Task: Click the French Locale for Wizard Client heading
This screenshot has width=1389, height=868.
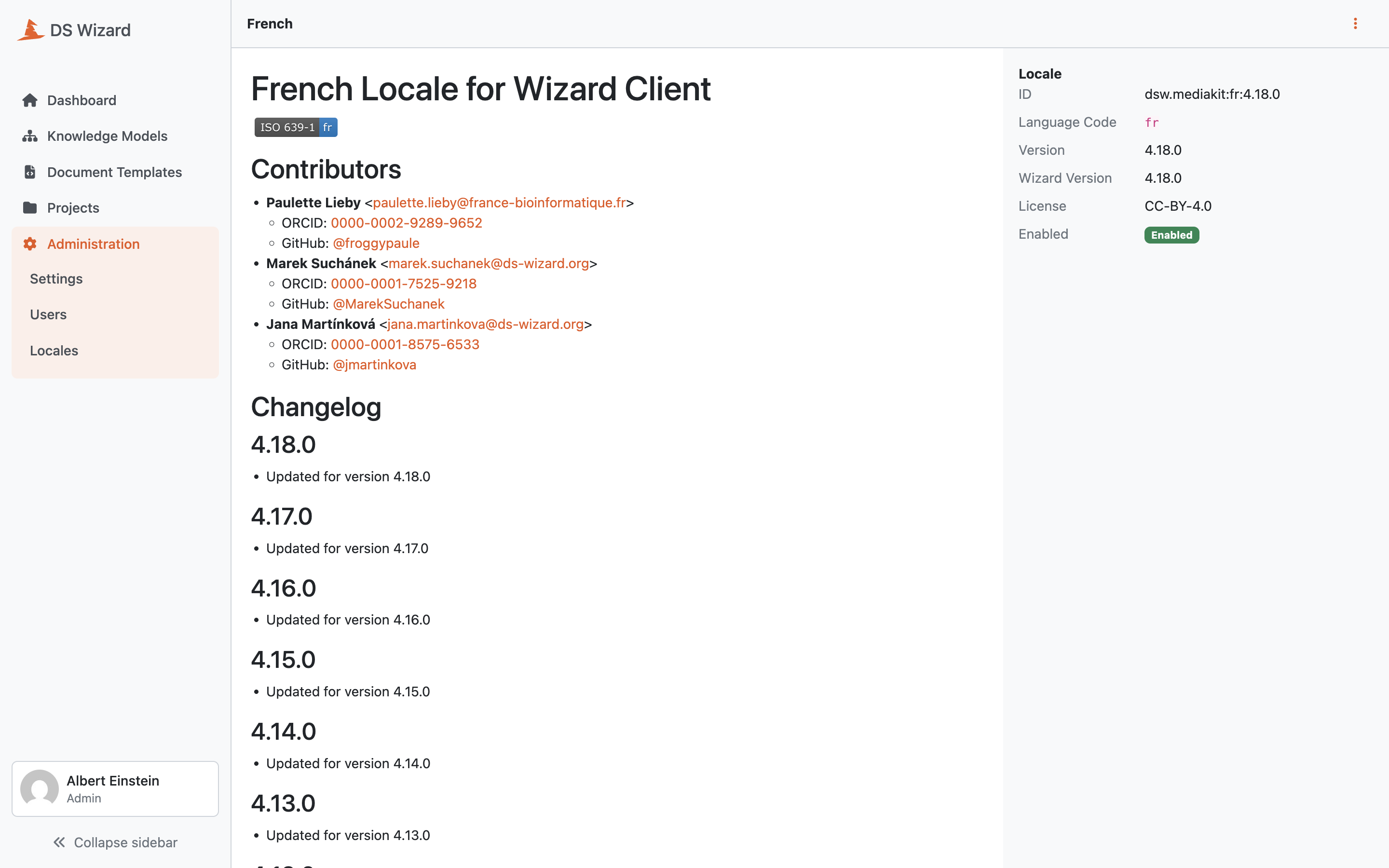Action: tap(481, 89)
